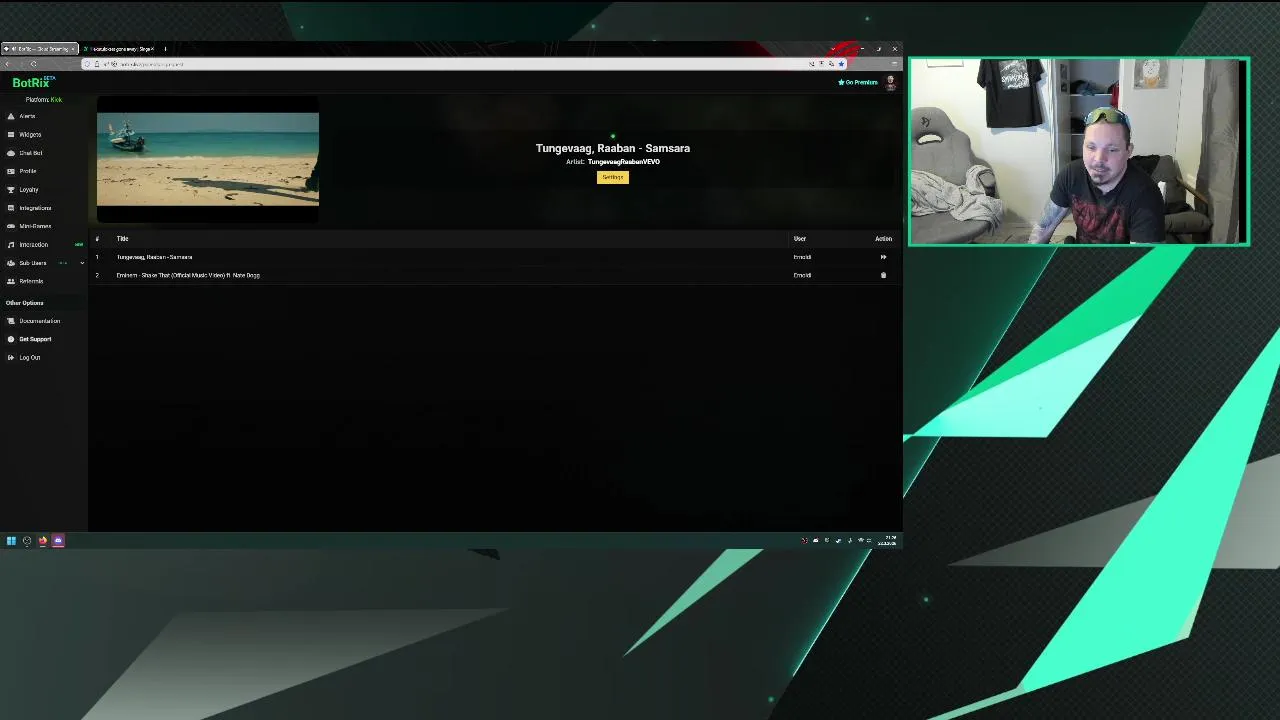
Task: Click the Go Premium link
Action: tap(858, 82)
